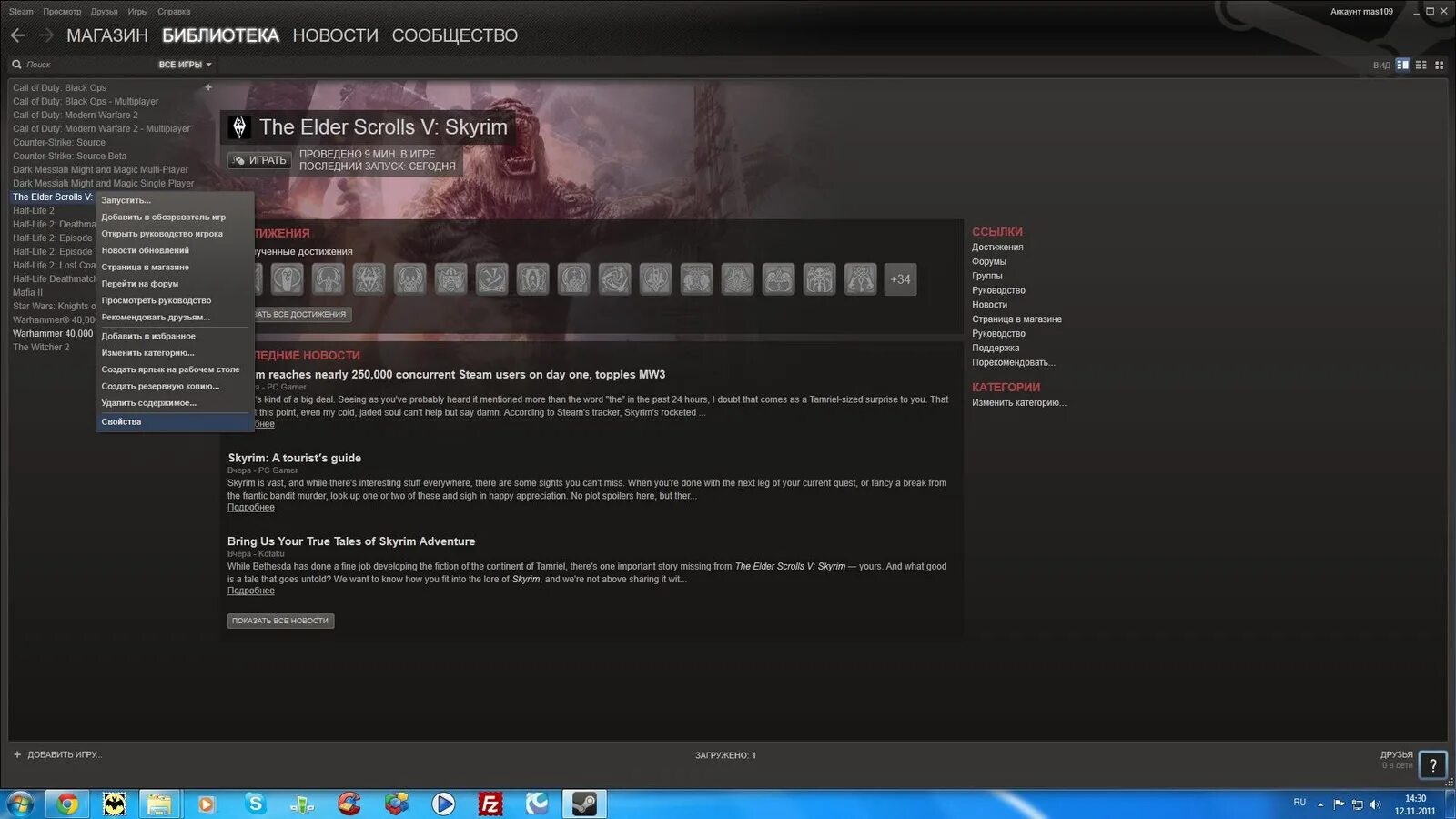Select "Удалить содержимое..." in context menu
This screenshot has width=1456, height=819.
(174, 403)
